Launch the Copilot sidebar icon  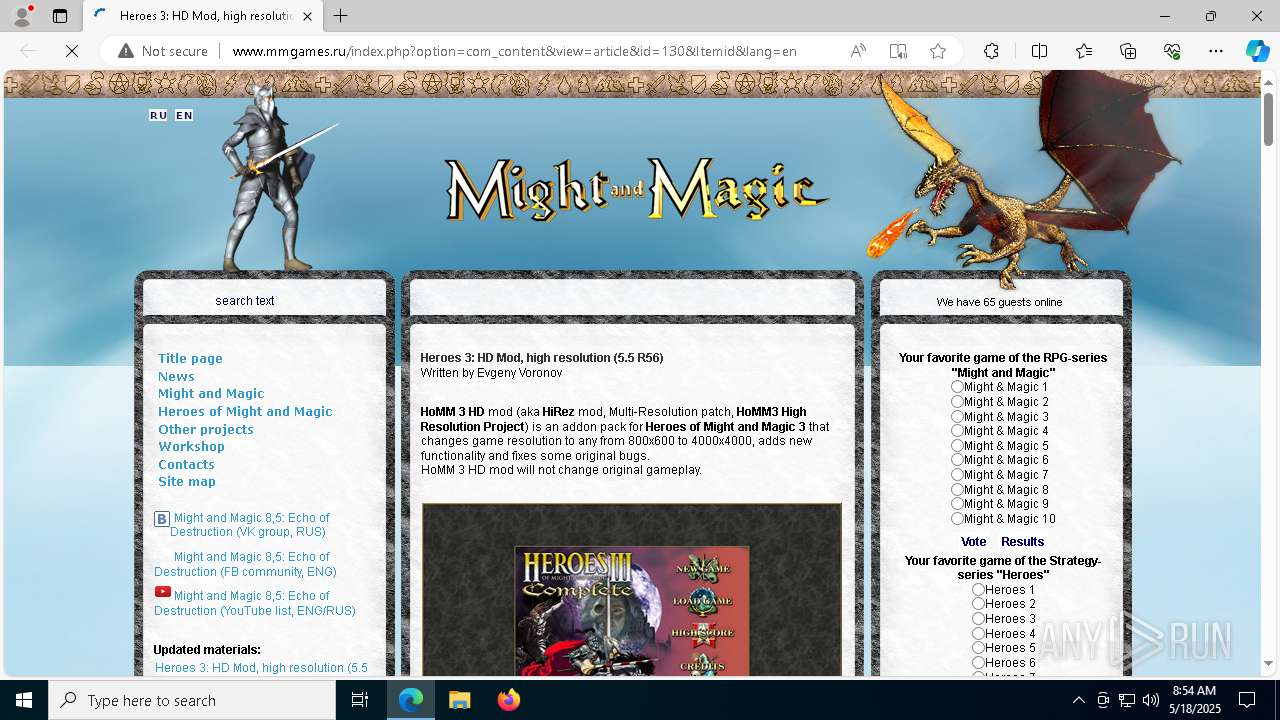click(1257, 51)
